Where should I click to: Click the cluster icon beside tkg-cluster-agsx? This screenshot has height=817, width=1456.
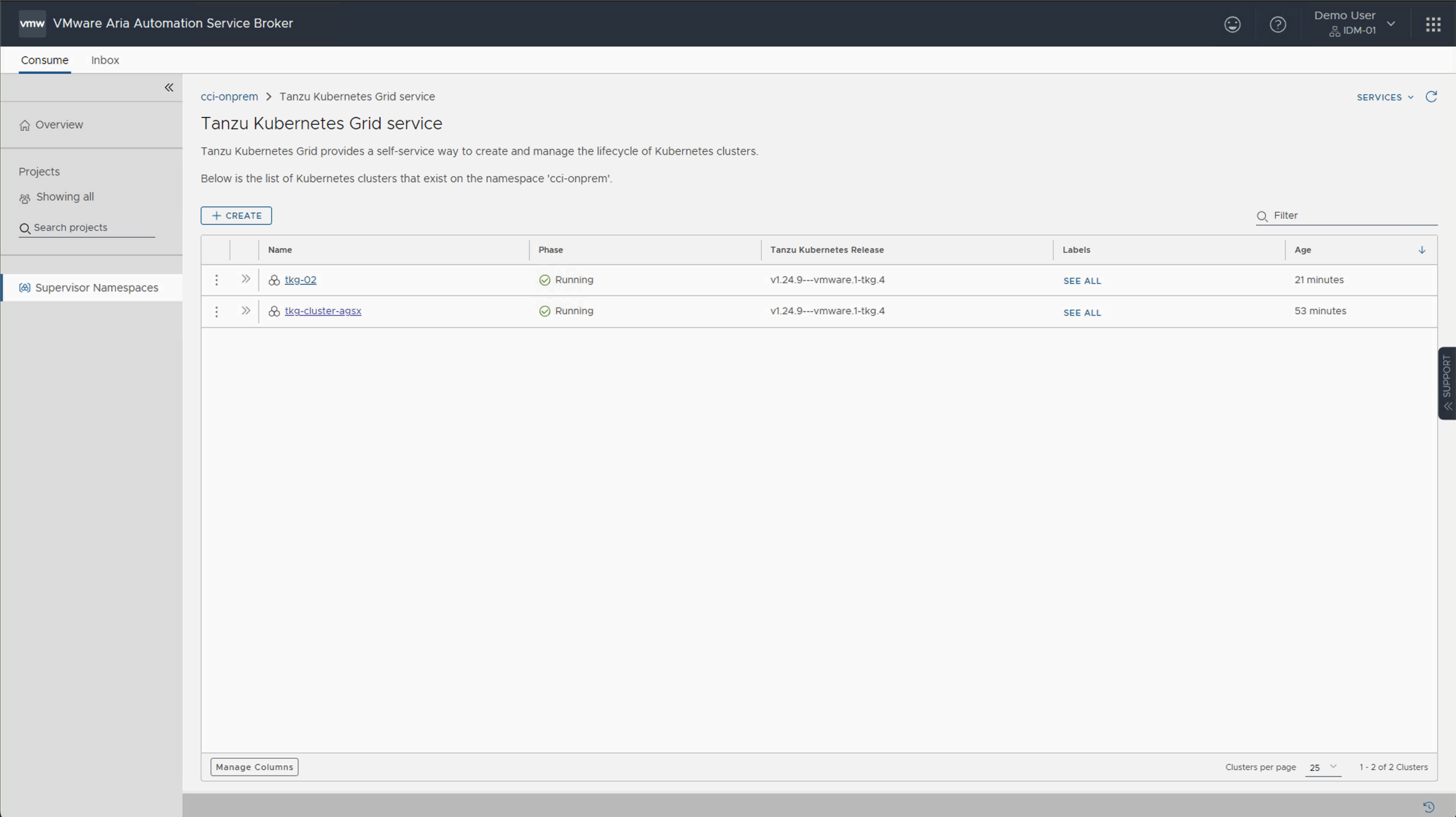[x=274, y=312]
